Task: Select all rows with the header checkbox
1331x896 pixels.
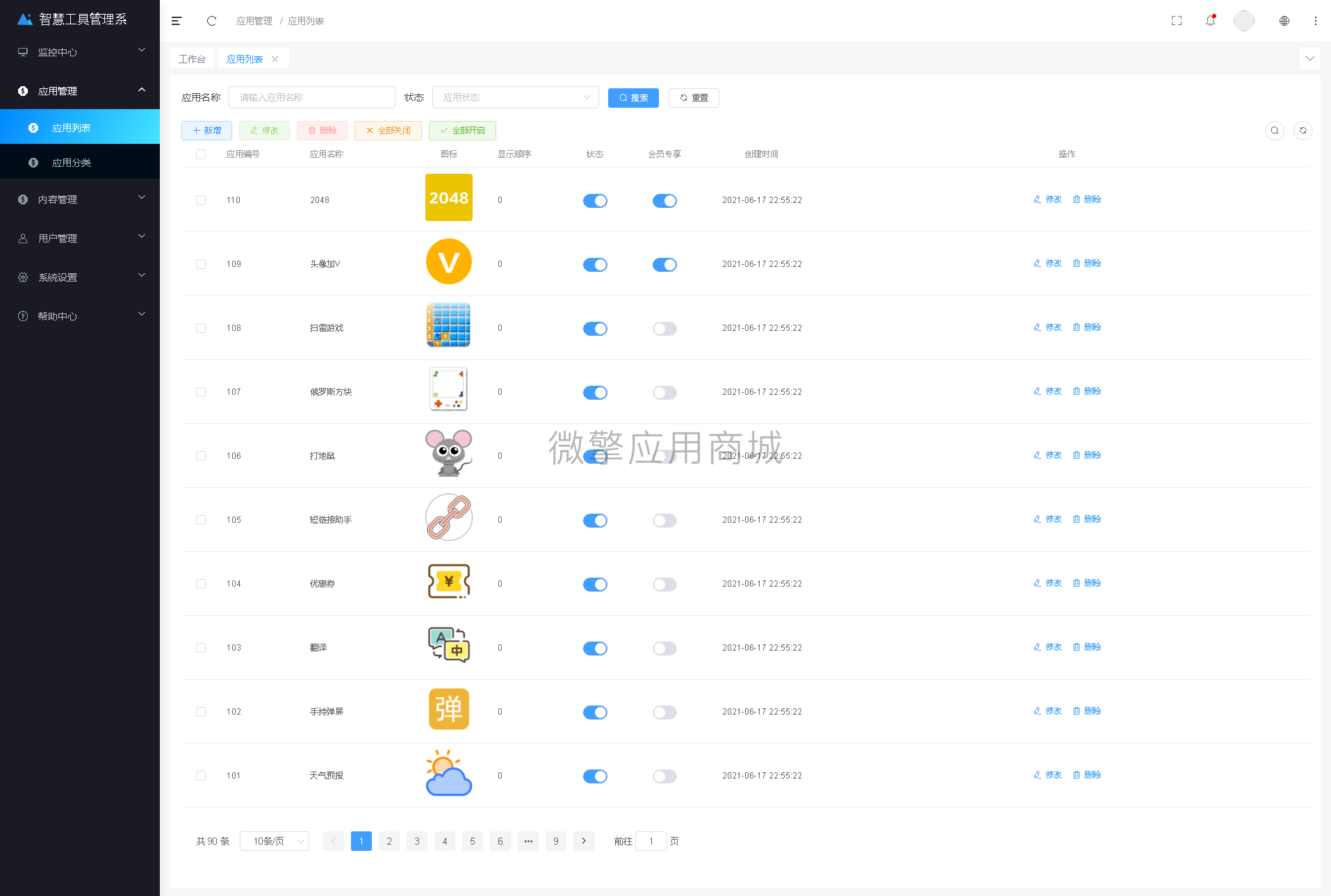Action: (201, 154)
